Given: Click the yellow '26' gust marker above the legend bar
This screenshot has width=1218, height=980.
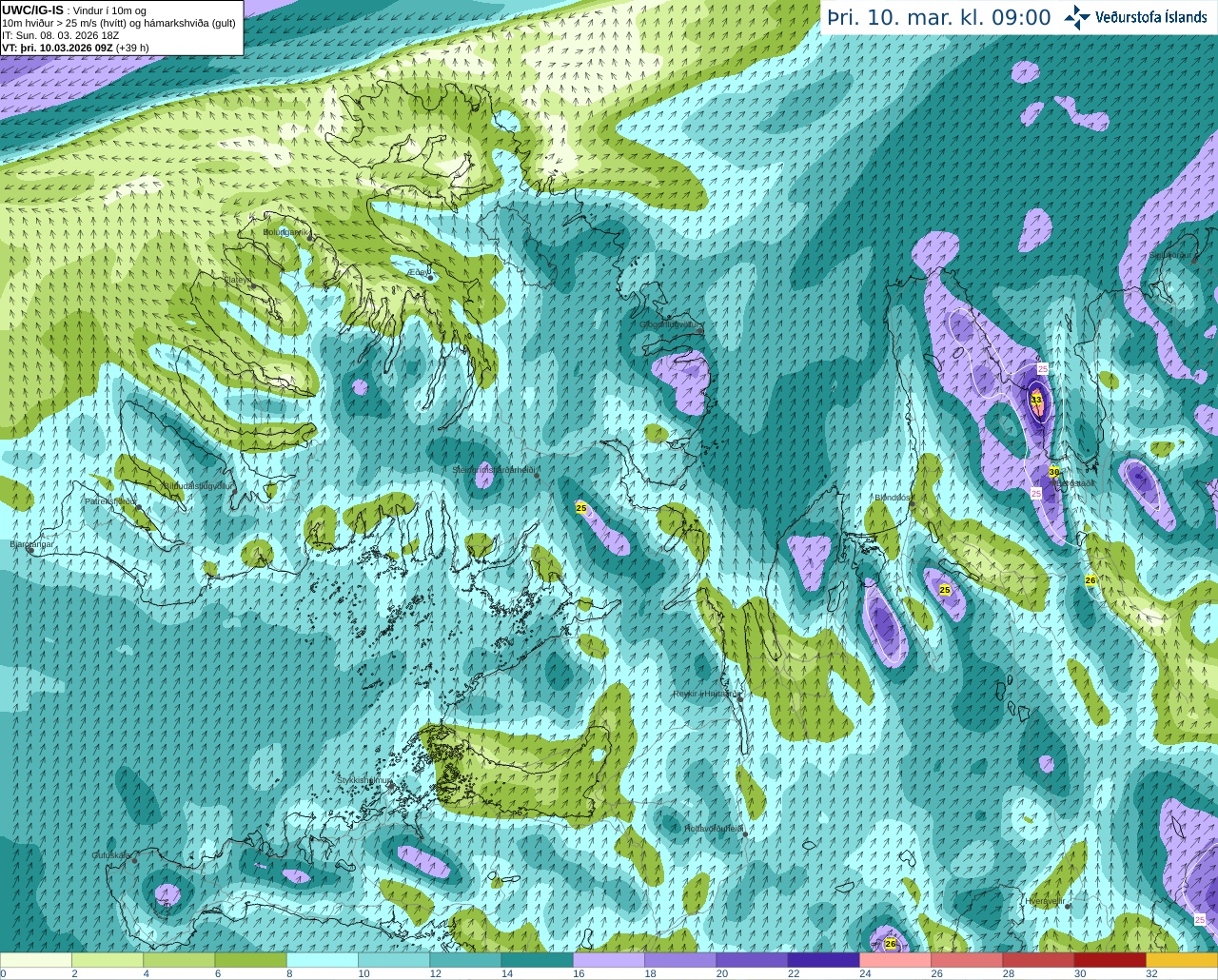Looking at the screenshot, I should [891, 944].
